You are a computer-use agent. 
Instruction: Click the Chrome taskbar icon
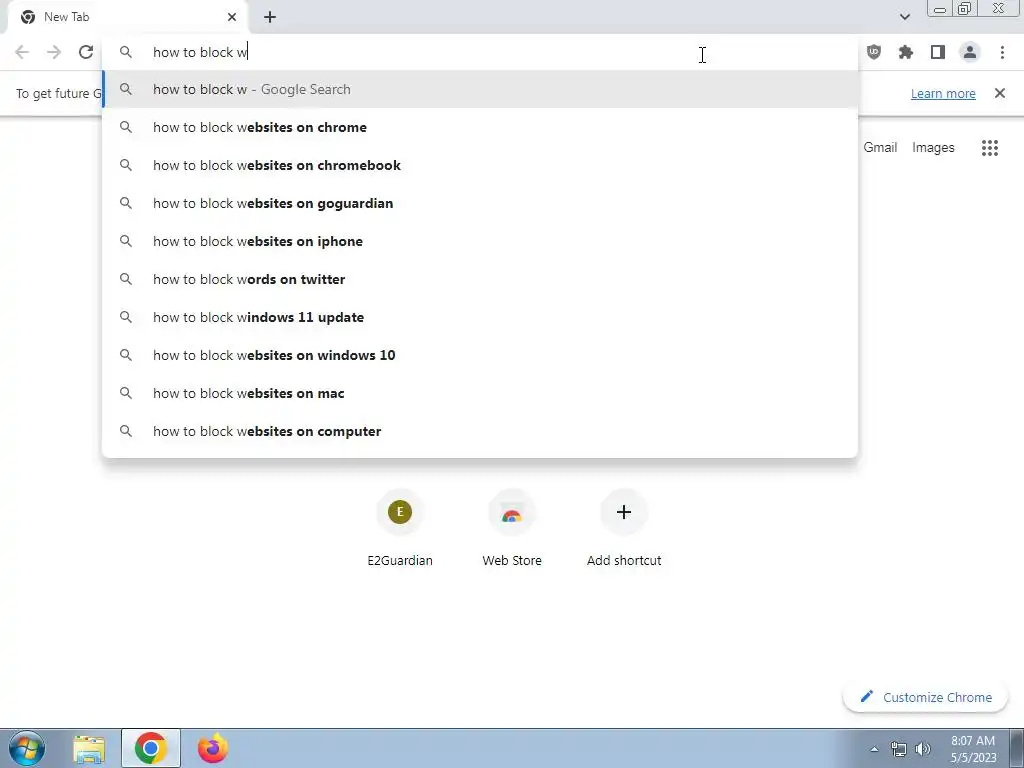click(x=151, y=748)
